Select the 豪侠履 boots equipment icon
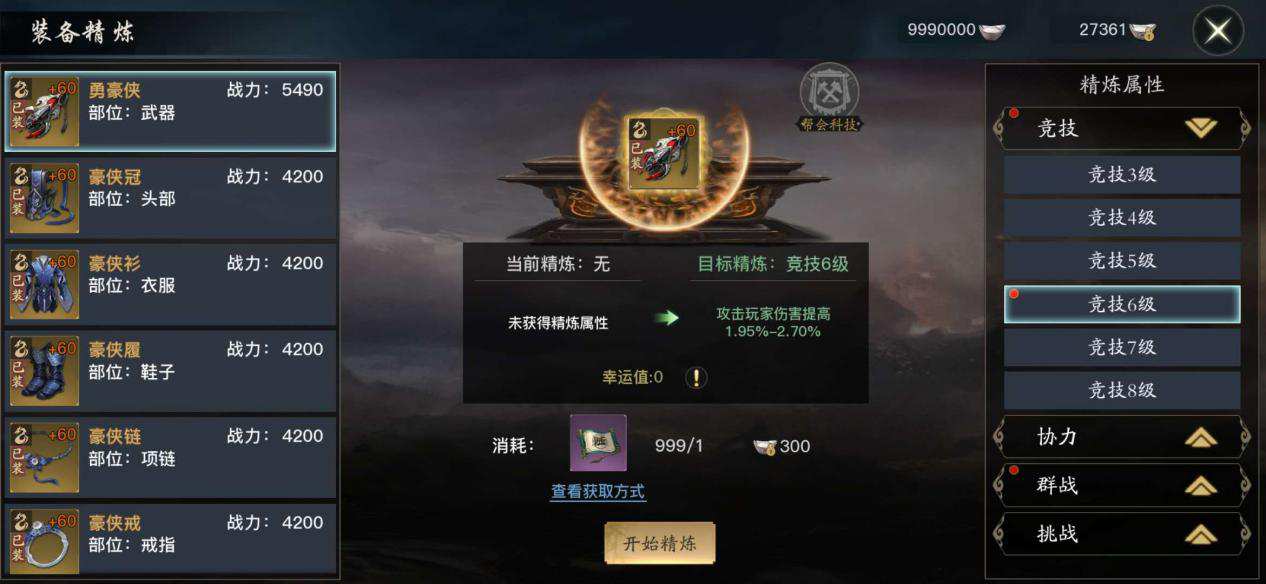Screen dimensions: 1266x584 pos(44,370)
